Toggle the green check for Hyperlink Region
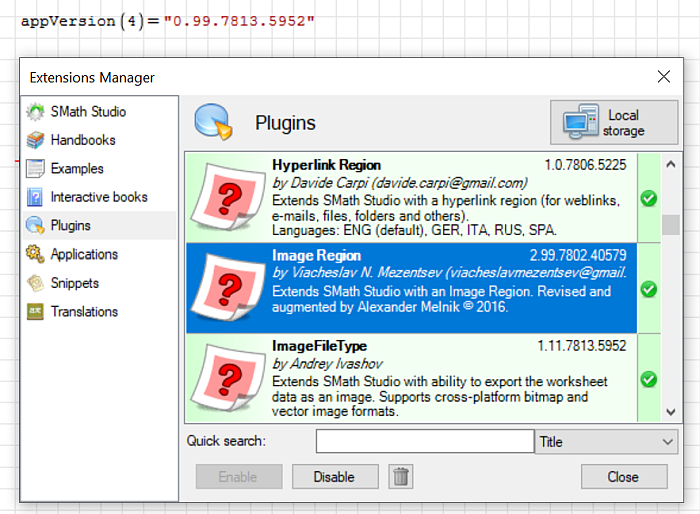 pyautogui.click(x=648, y=198)
